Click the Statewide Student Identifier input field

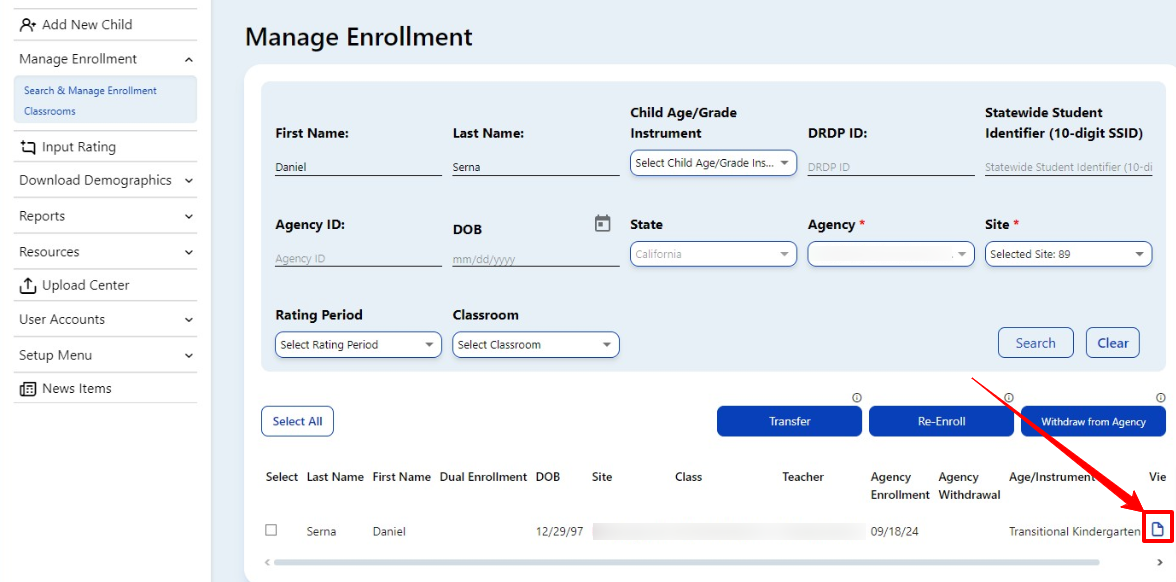1068,167
